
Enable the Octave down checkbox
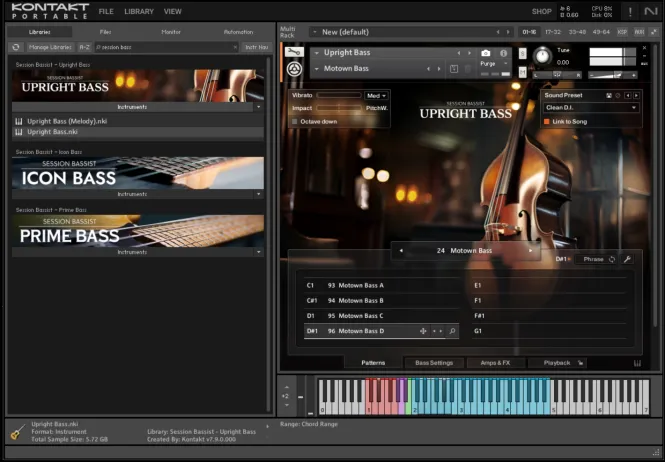295,122
